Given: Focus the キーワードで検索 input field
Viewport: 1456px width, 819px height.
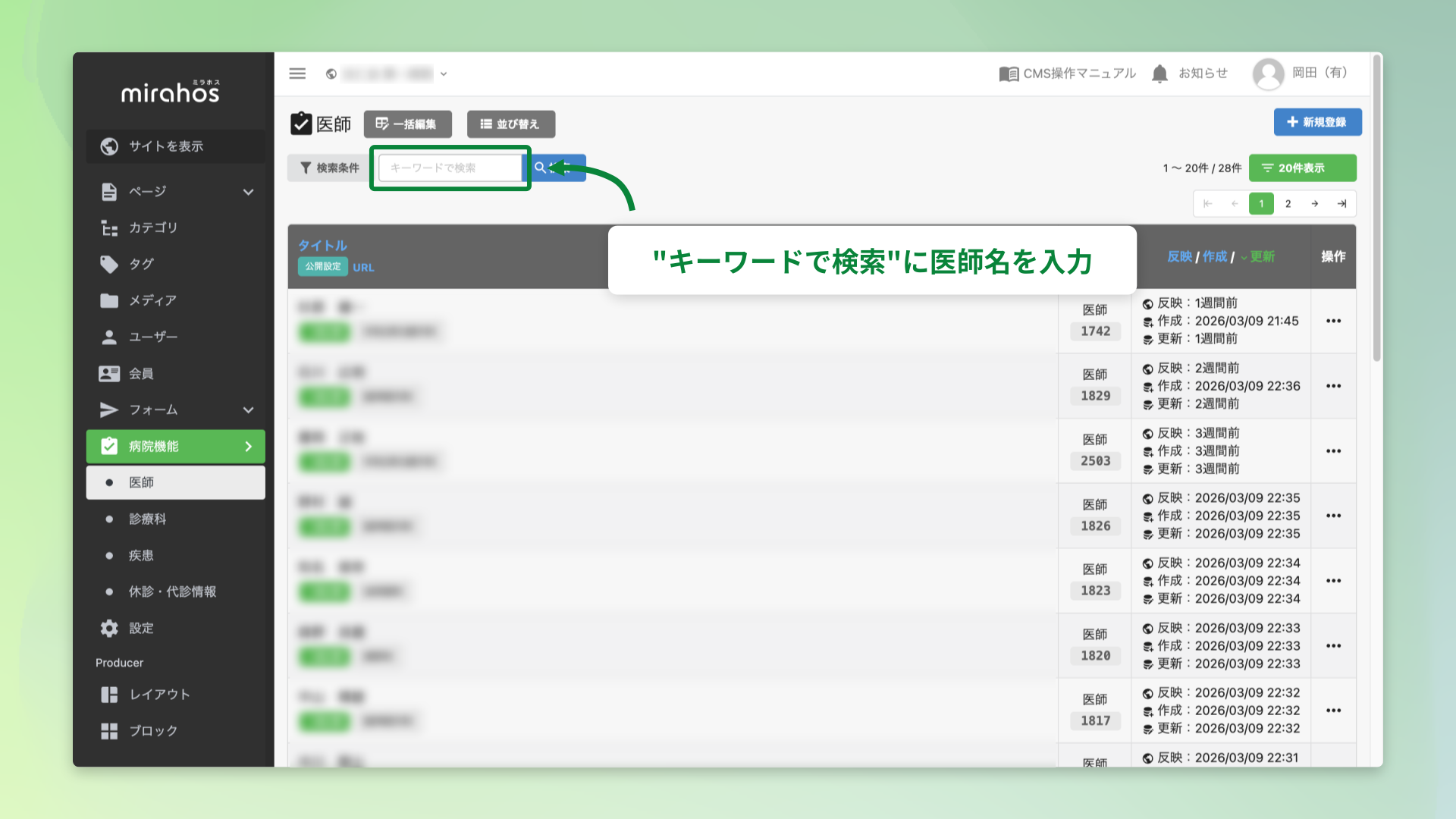Looking at the screenshot, I should coord(450,168).
